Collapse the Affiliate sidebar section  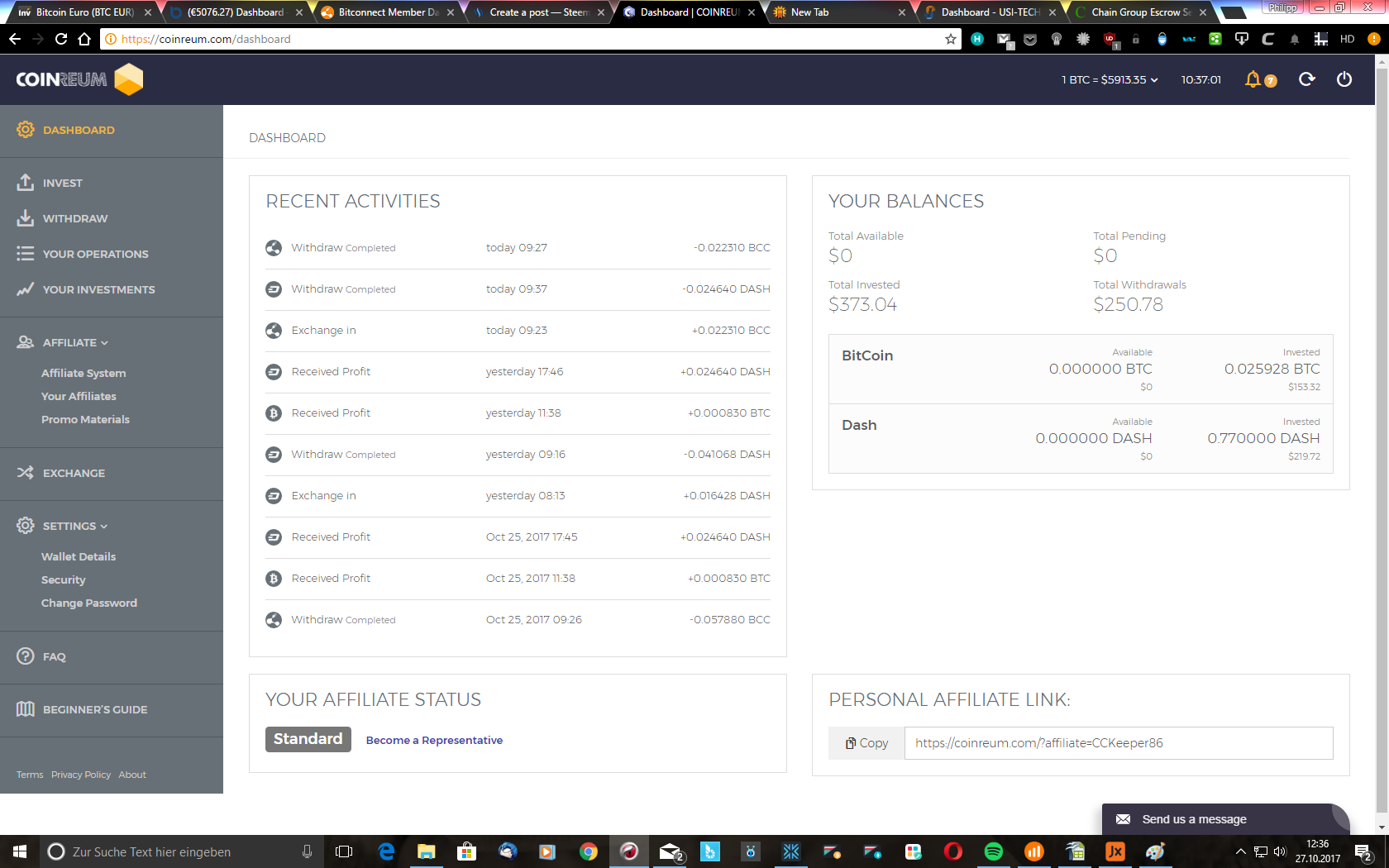pyautogui.click(x=75, y=342)
